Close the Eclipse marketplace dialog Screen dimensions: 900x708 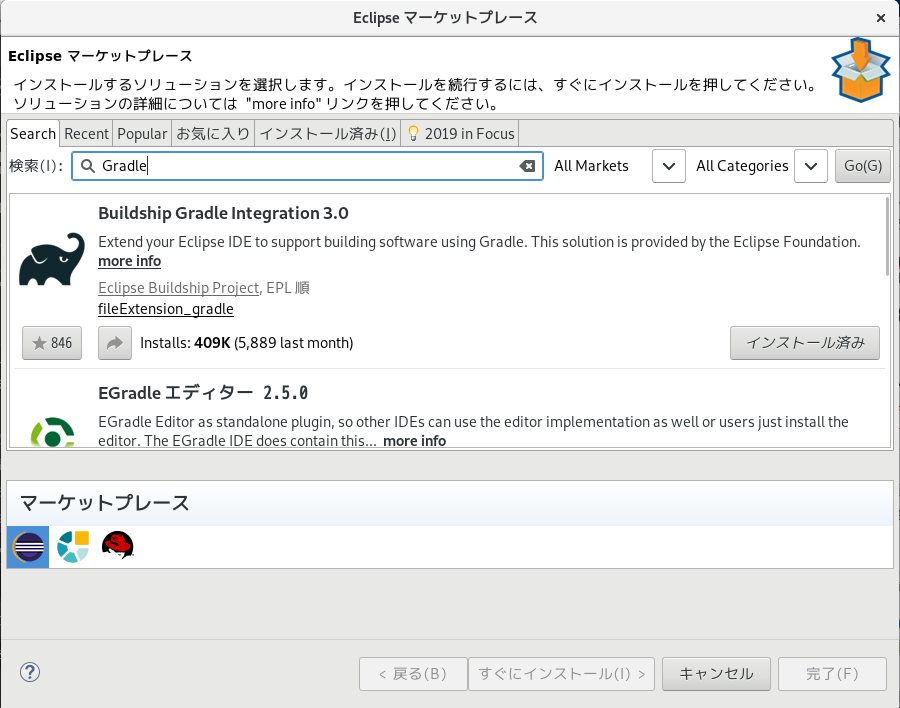pyautogui.click(x=880, y=18)
